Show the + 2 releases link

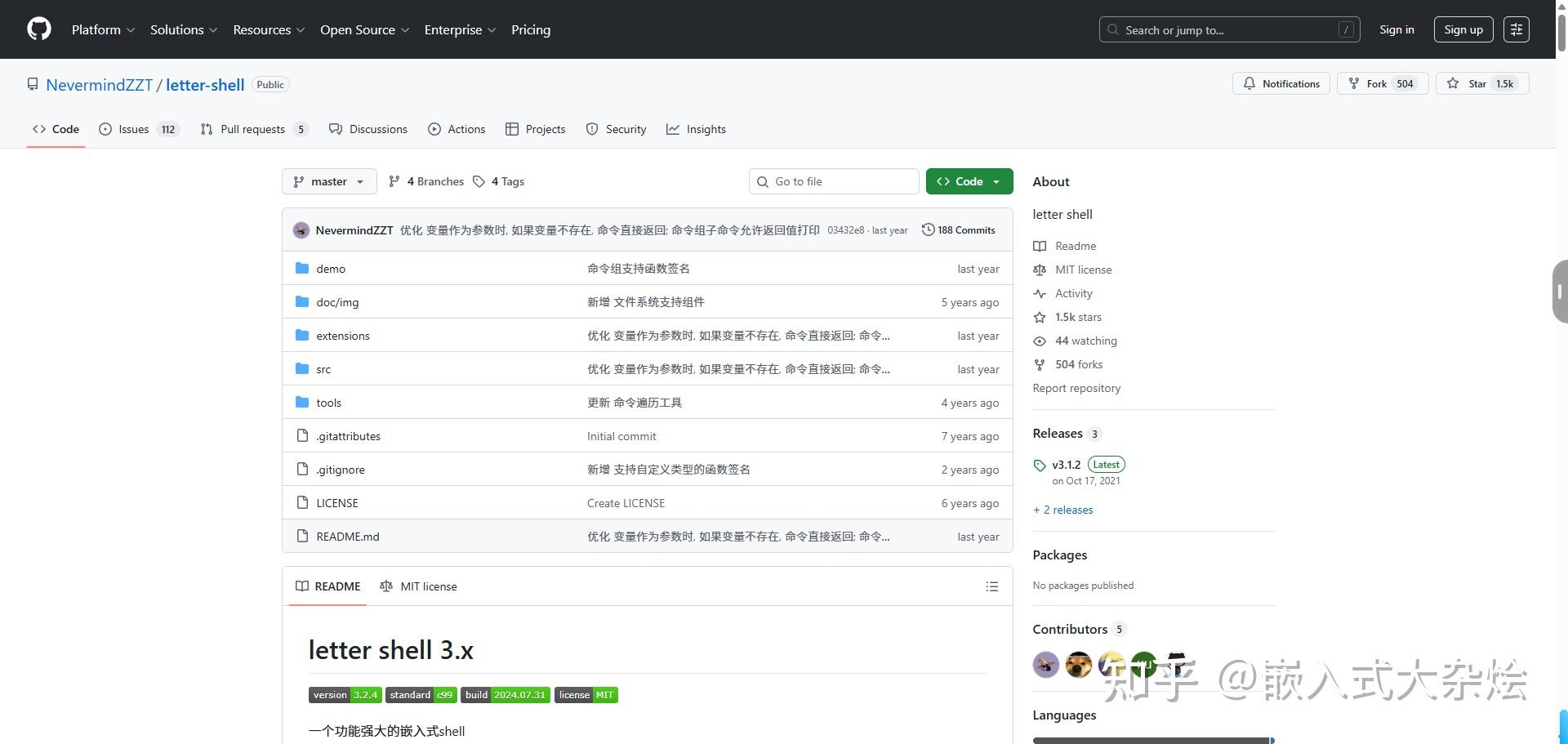click(1062, 510)
